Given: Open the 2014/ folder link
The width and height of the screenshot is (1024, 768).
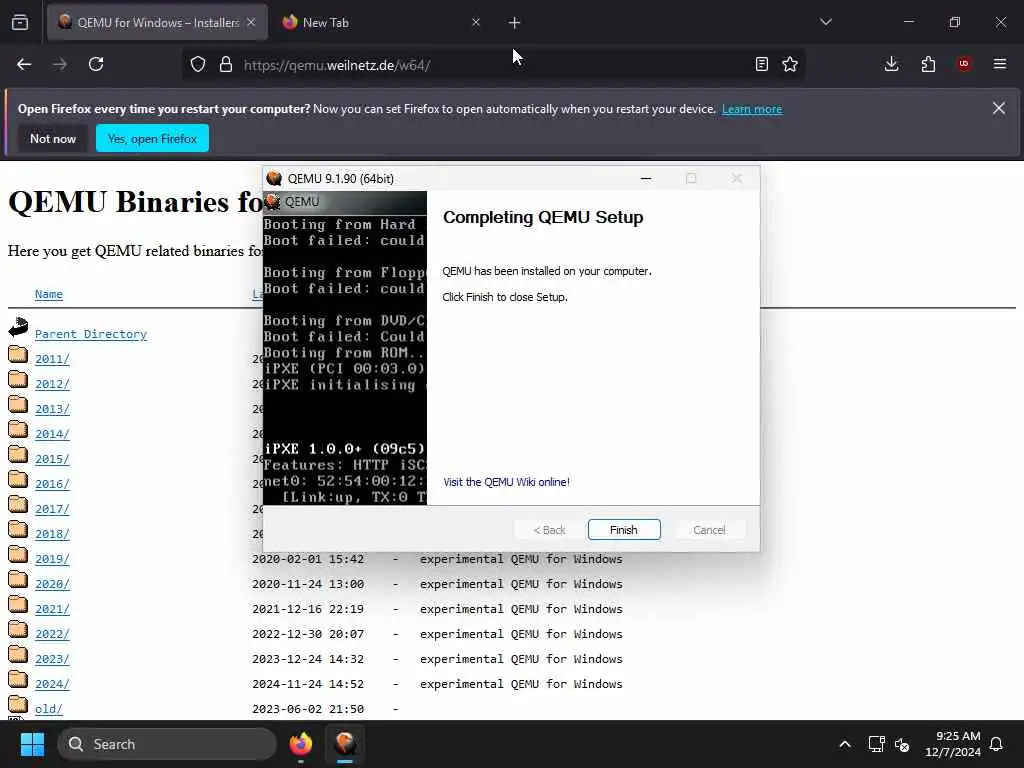Looking at the screenshot, I should [52, 434].
